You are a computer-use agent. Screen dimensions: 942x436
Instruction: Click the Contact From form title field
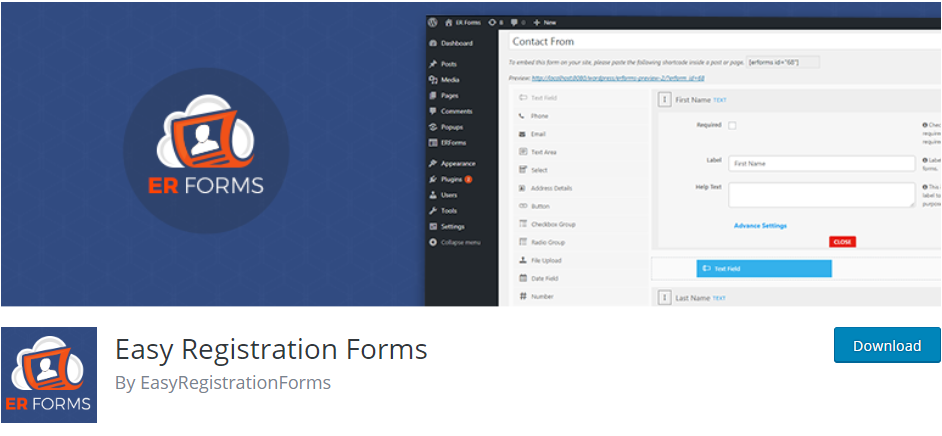(x=725, y=41)
